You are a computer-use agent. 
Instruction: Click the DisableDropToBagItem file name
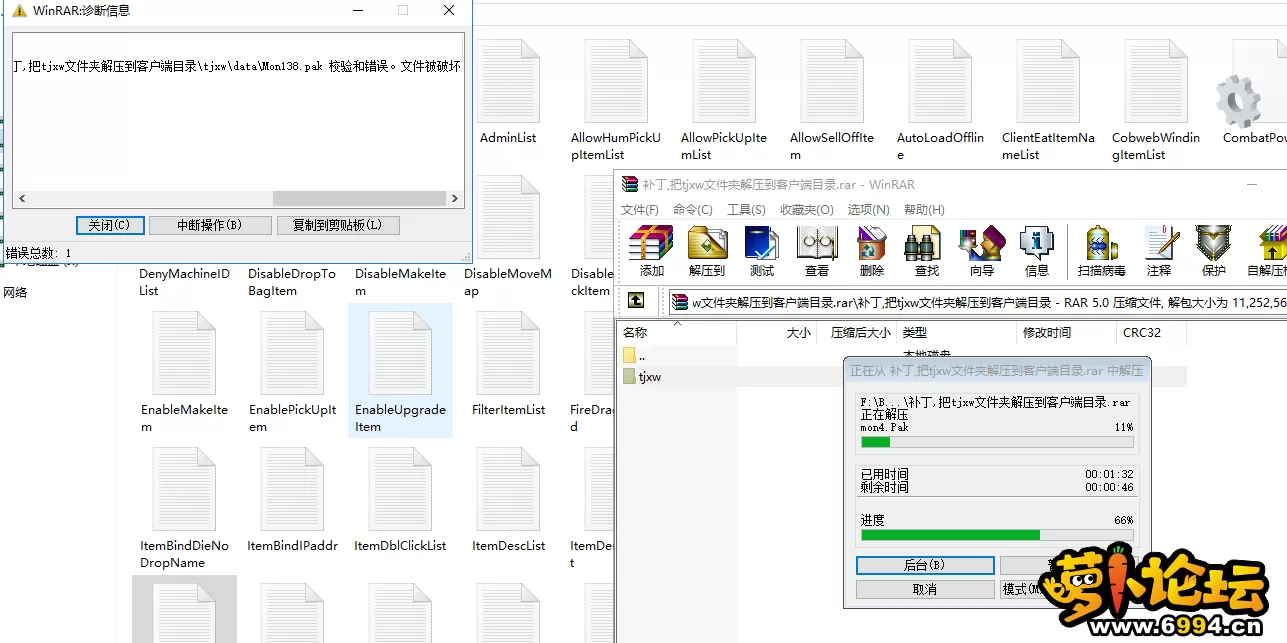tap(292, 282)
